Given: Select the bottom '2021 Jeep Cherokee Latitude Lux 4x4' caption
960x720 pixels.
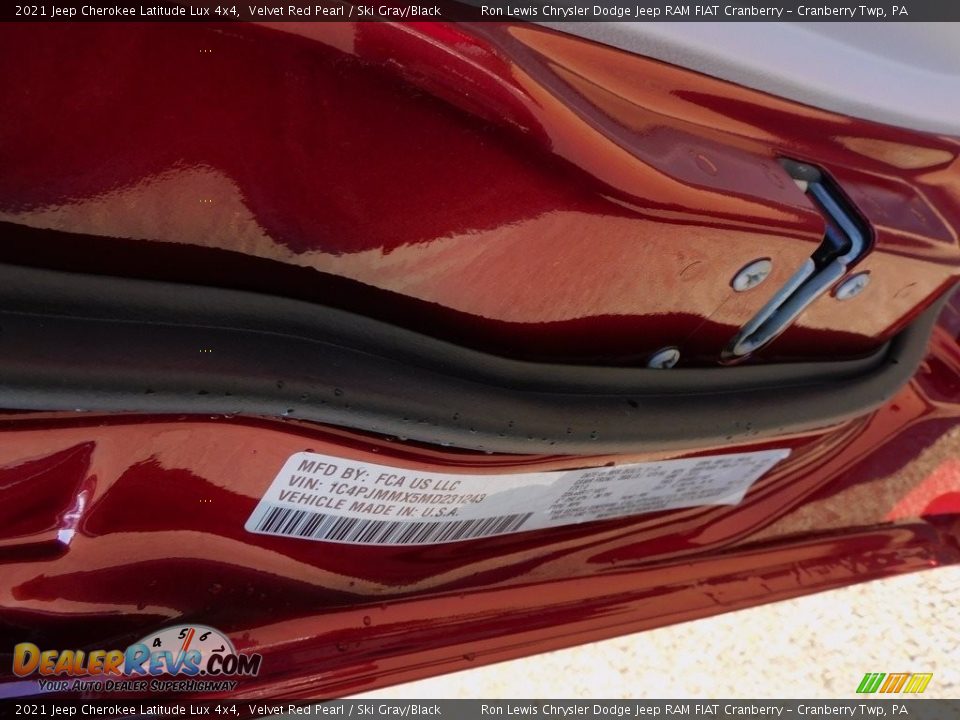Looking at the screenshot, I should click(x=127, y=710).
